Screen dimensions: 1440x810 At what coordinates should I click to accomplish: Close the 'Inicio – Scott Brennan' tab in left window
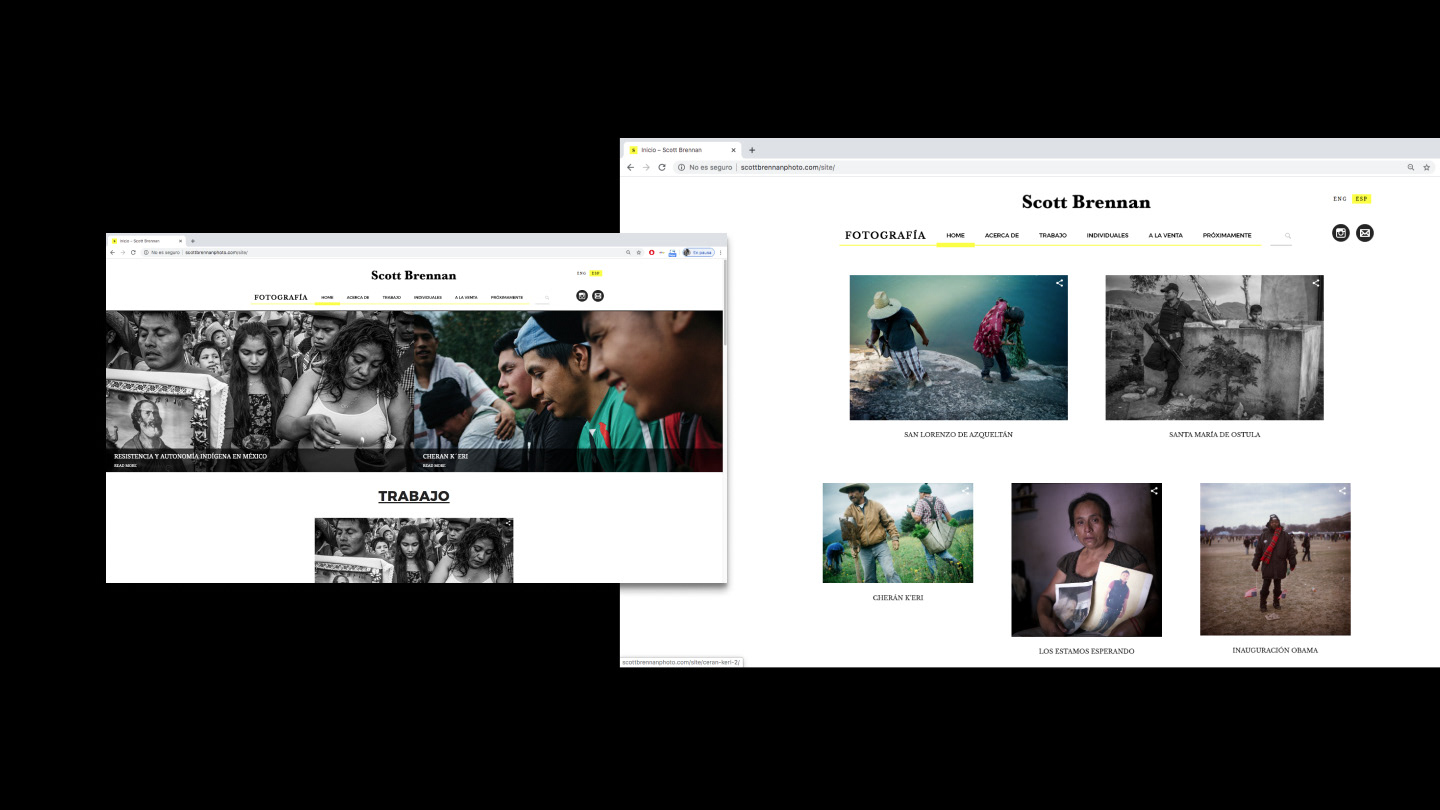coord(180,241)
